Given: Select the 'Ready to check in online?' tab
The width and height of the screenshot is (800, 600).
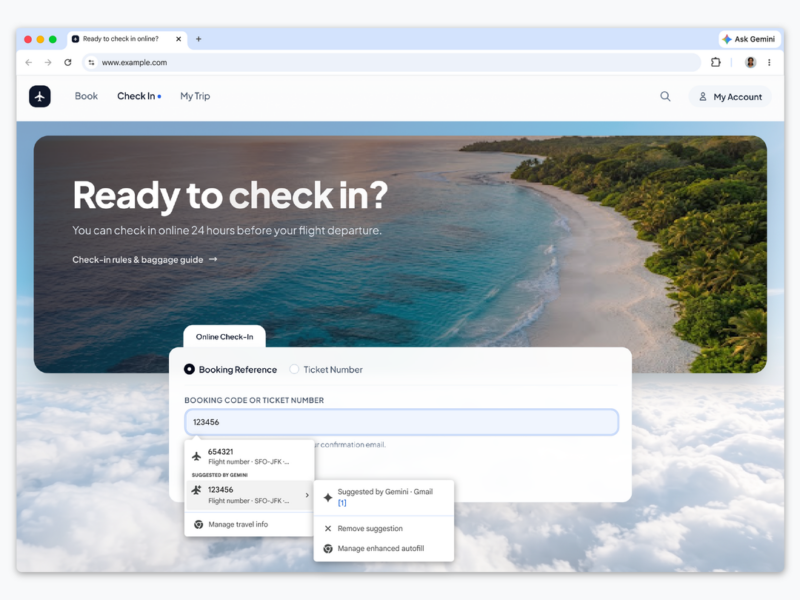Looking at the screenshot, I should 127,39.
